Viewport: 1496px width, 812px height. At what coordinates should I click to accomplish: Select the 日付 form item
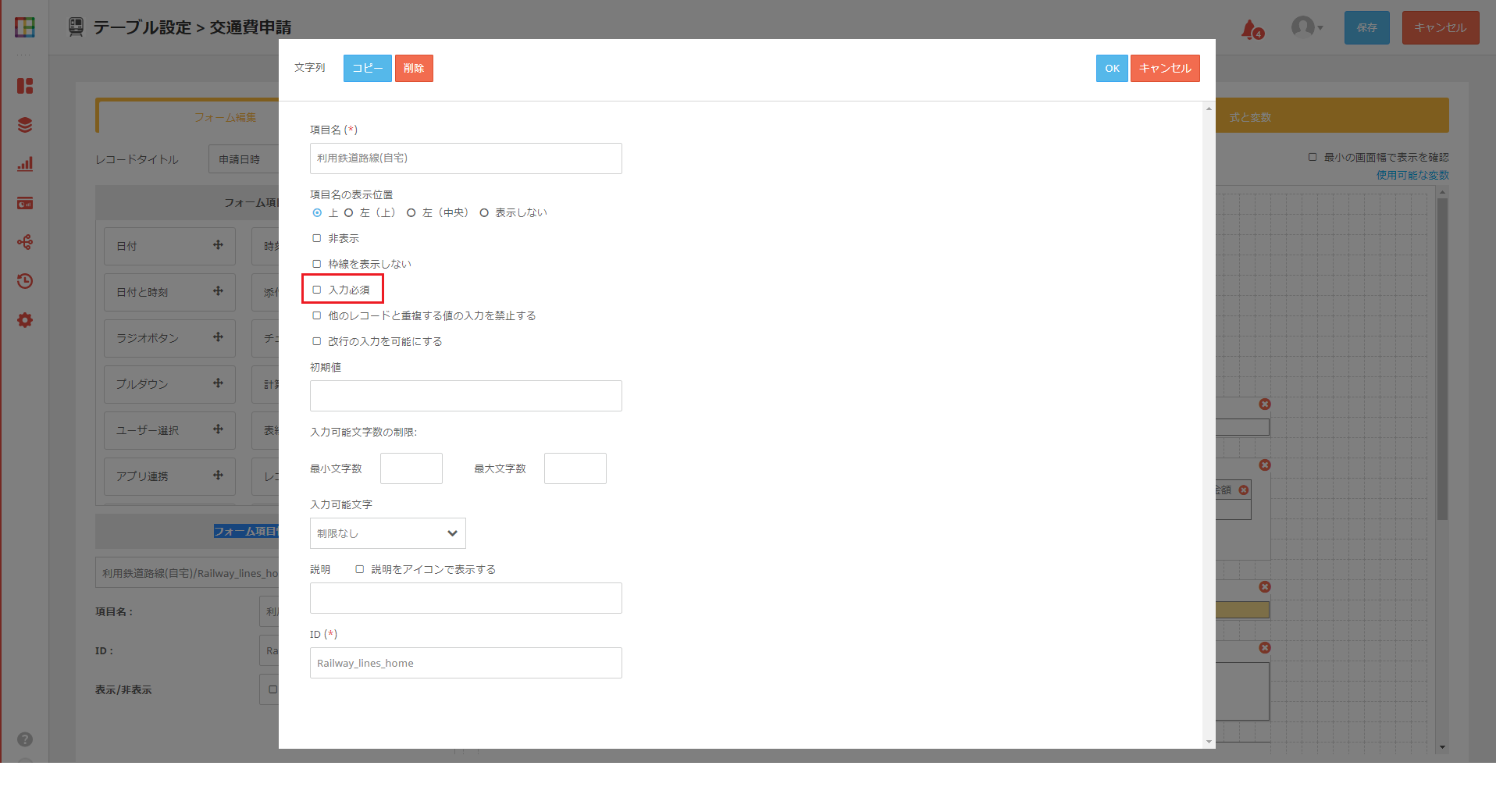click(x=170, y=247)
